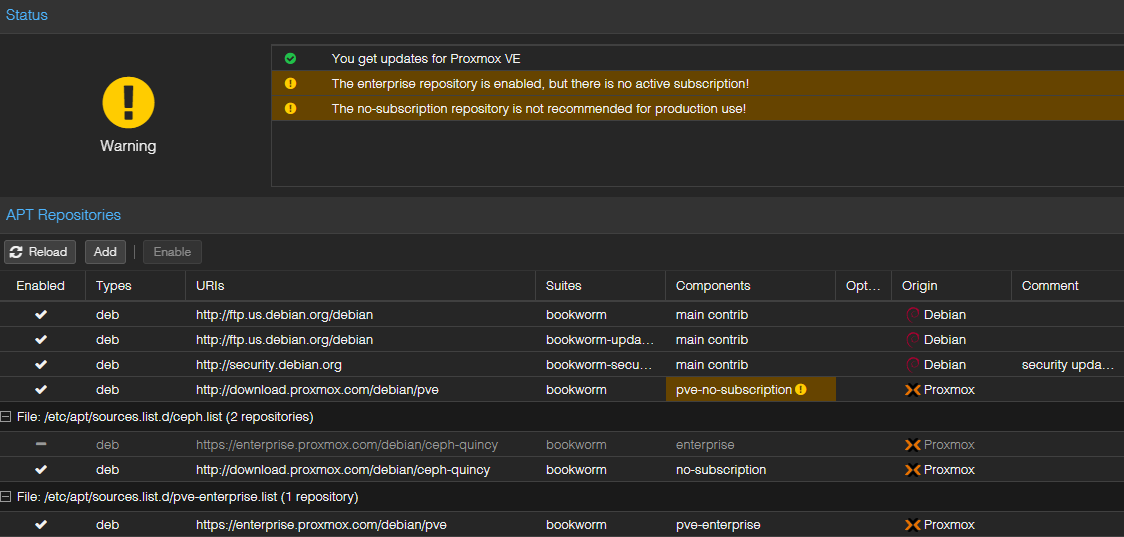Click Proxmox logo in ceph-quincy no-subscription row

[913, 470]
